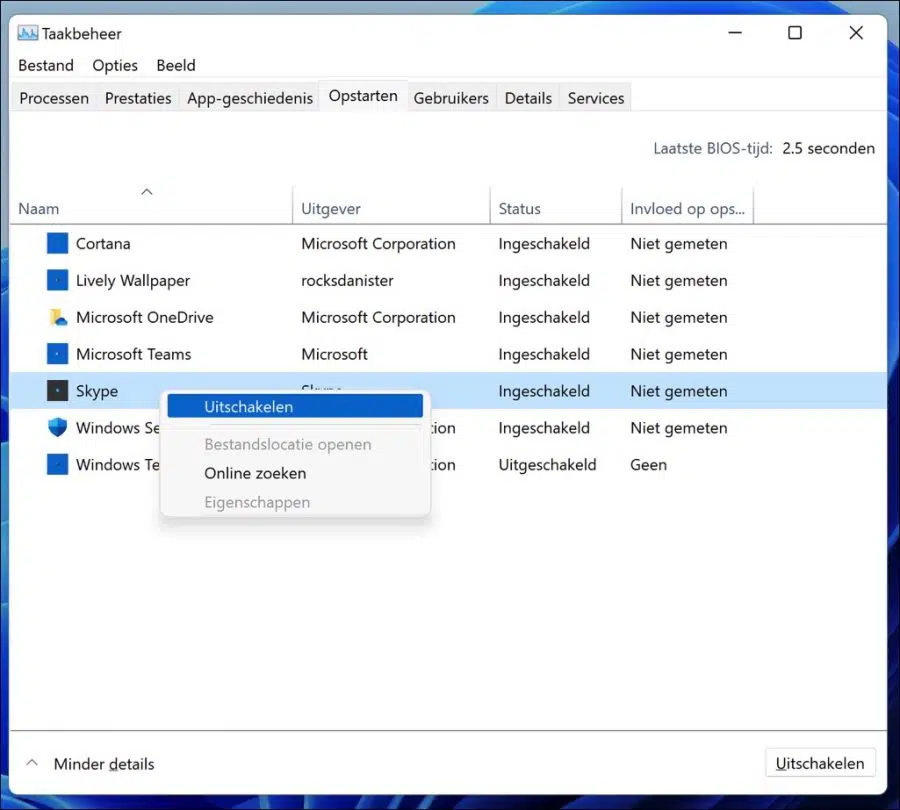The height and width of the screenshot is (810, 900).
Task: Click the 2.5 seconden BIOS time value
Action: coord(828,148)
